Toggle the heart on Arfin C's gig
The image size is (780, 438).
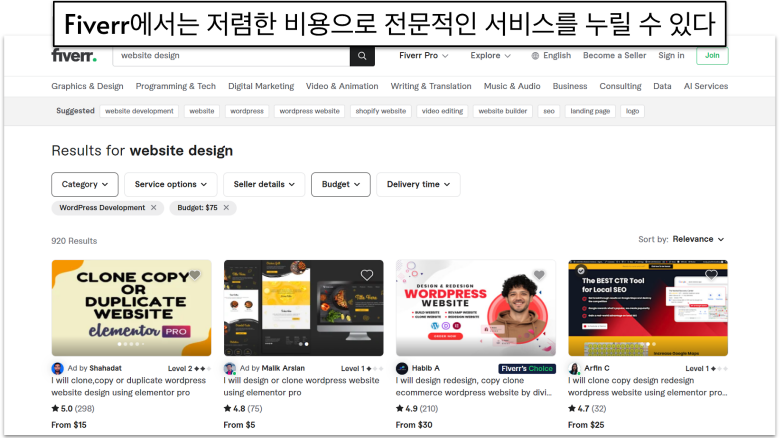coord(711,275)
